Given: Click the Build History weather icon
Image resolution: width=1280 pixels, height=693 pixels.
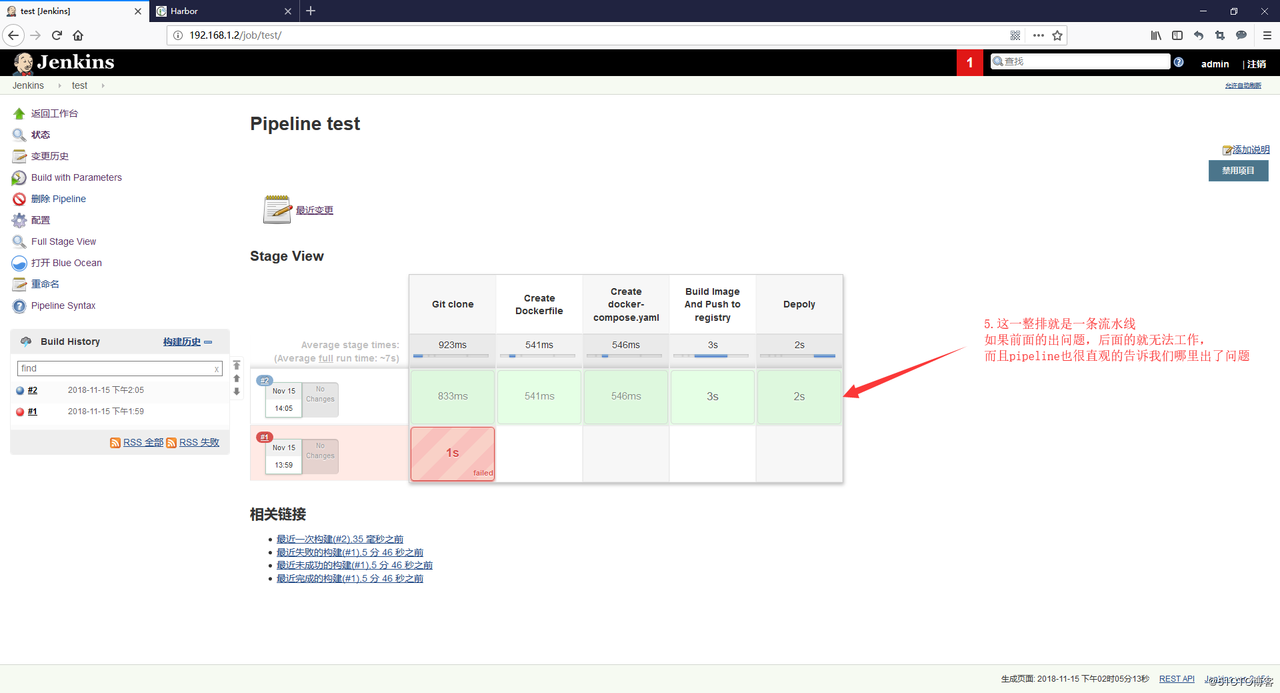Looking at the screenshot, I should tap(26, 342).
